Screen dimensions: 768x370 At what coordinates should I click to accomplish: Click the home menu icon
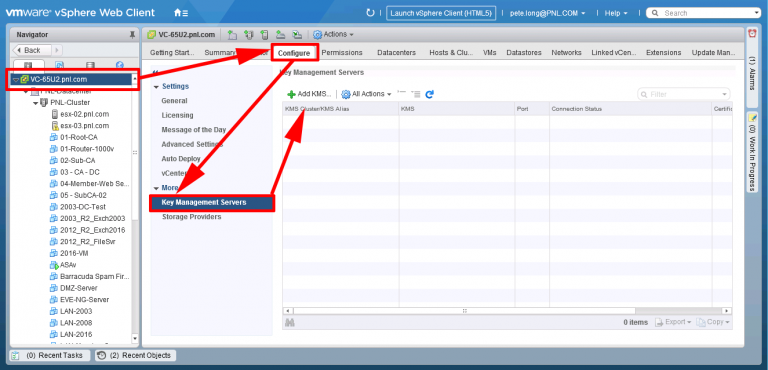(x=181, y=13)
